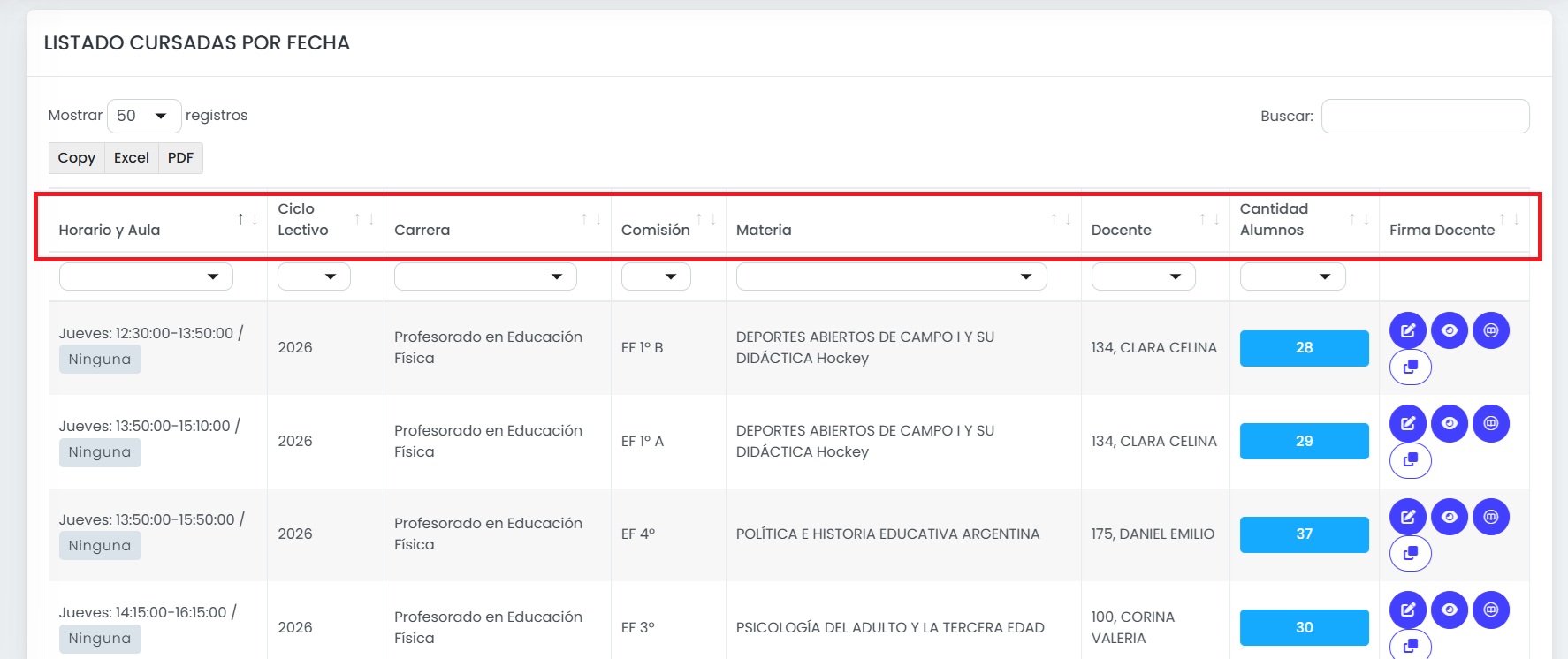Sort the table by Materia header

pos(903,220)
